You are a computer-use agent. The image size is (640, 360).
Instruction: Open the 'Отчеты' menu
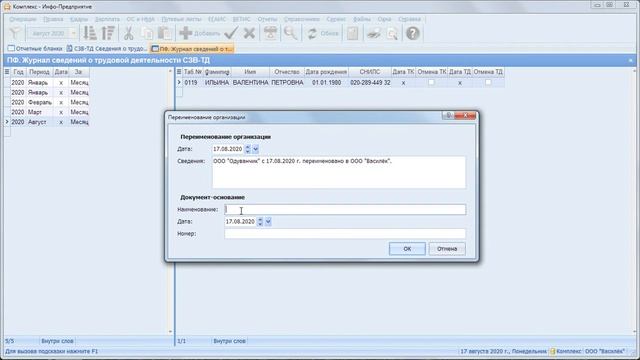(x=267, y=19)
